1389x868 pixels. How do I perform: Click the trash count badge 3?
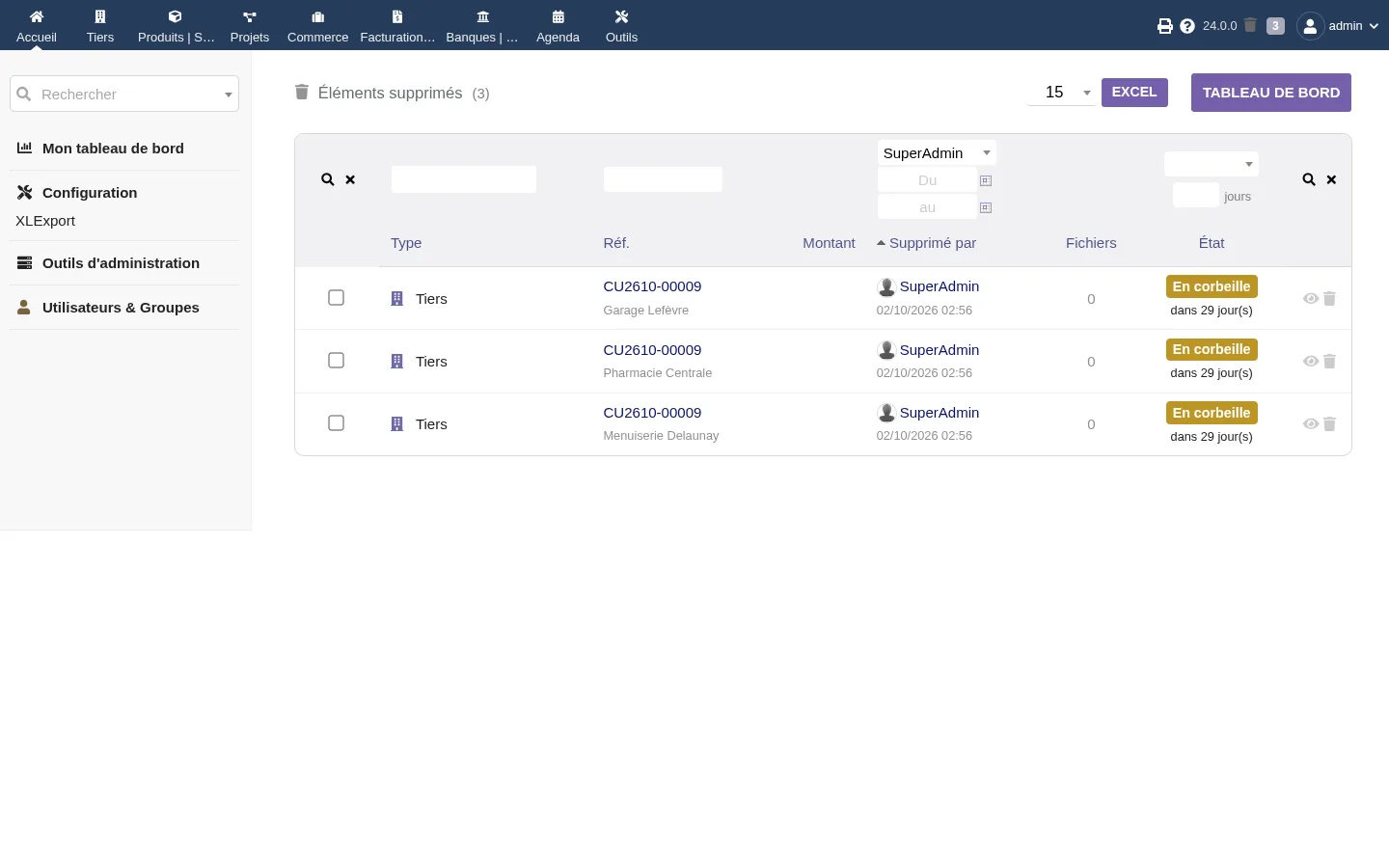pos(1275,26)
